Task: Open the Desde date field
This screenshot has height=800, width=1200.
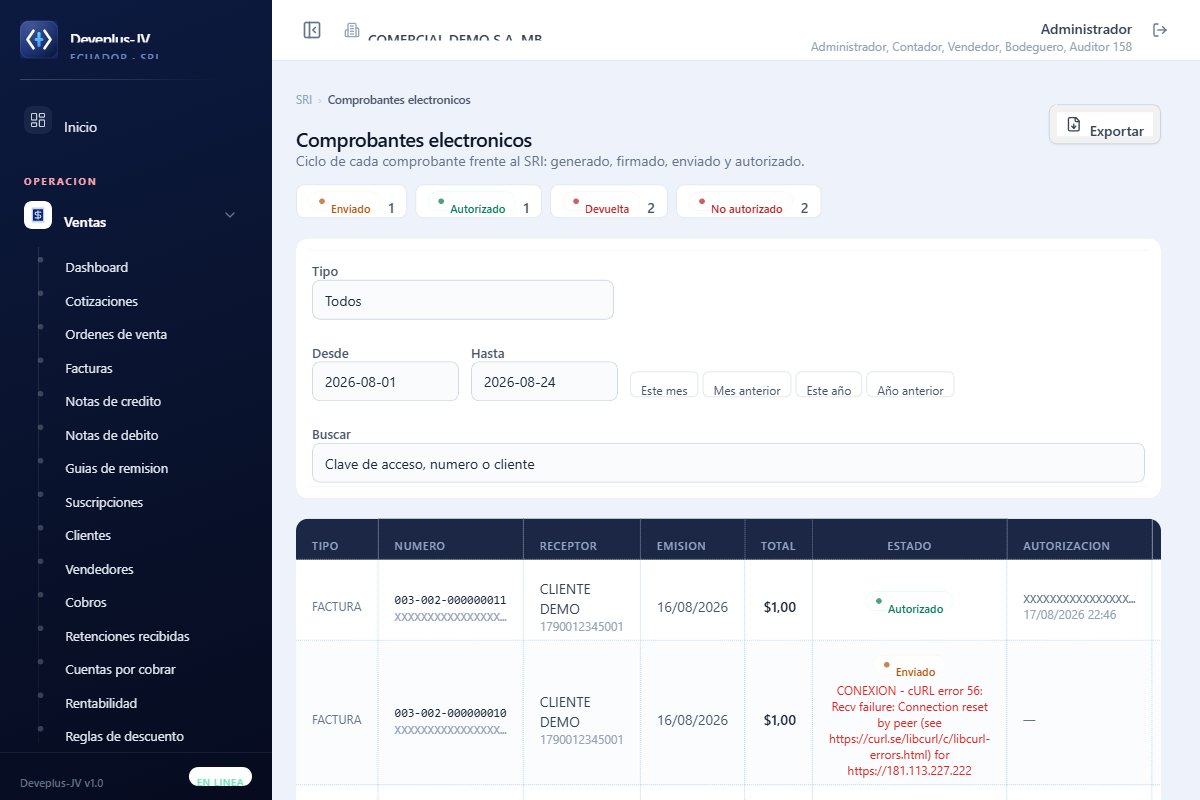Action: 385,381
